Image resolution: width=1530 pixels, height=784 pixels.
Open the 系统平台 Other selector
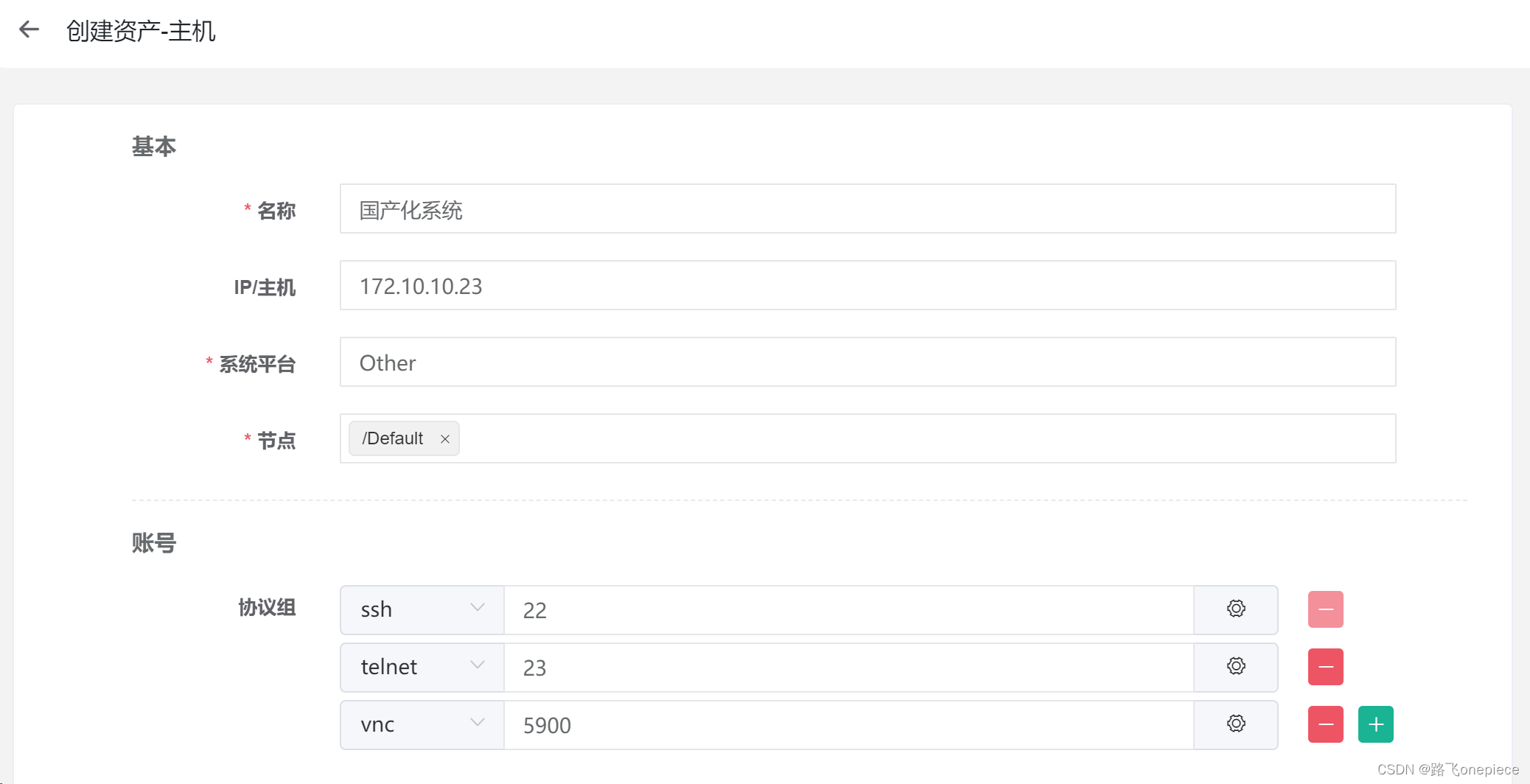coord(867,362)
